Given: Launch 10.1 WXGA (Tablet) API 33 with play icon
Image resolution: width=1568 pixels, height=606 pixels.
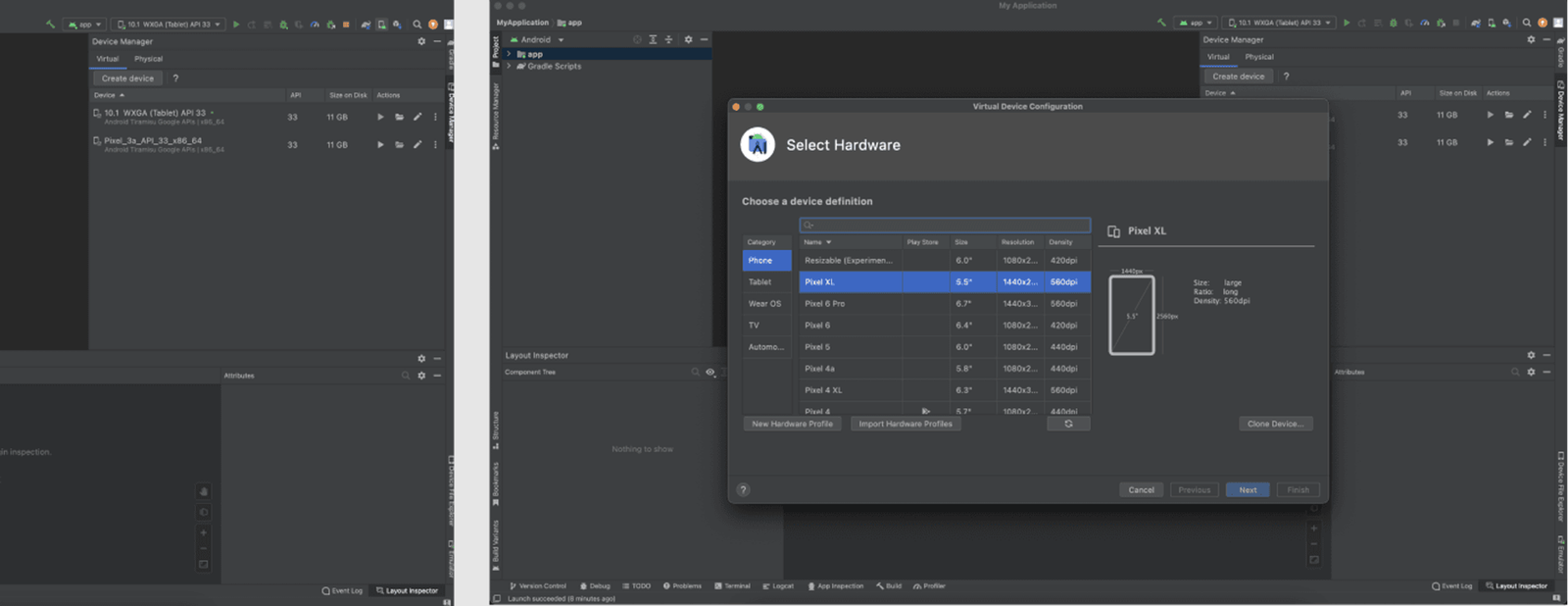Looking at the screenshot, I should pyautogui.click(x=380, y=117).
